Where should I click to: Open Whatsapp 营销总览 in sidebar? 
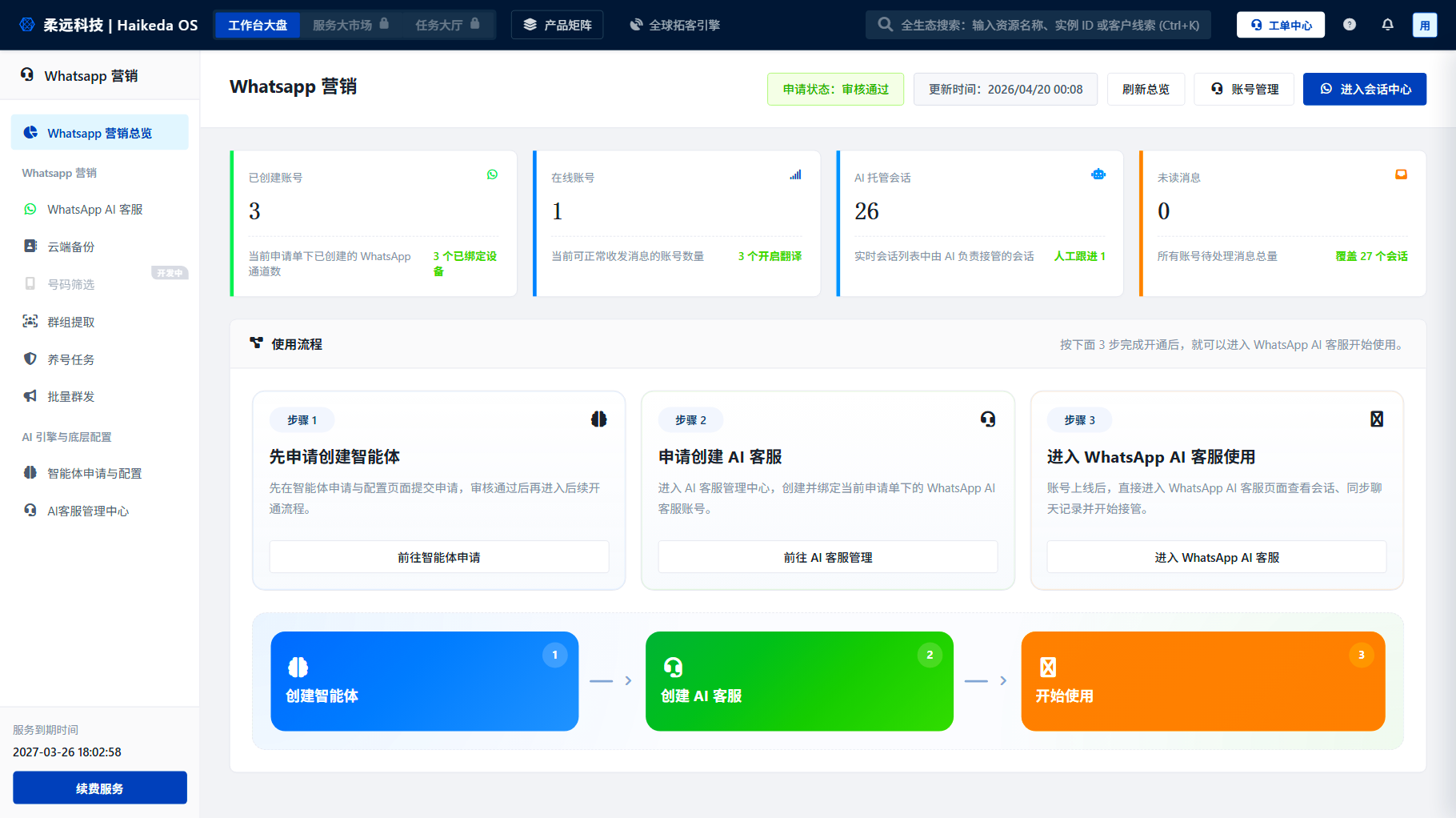coord(100,132)
